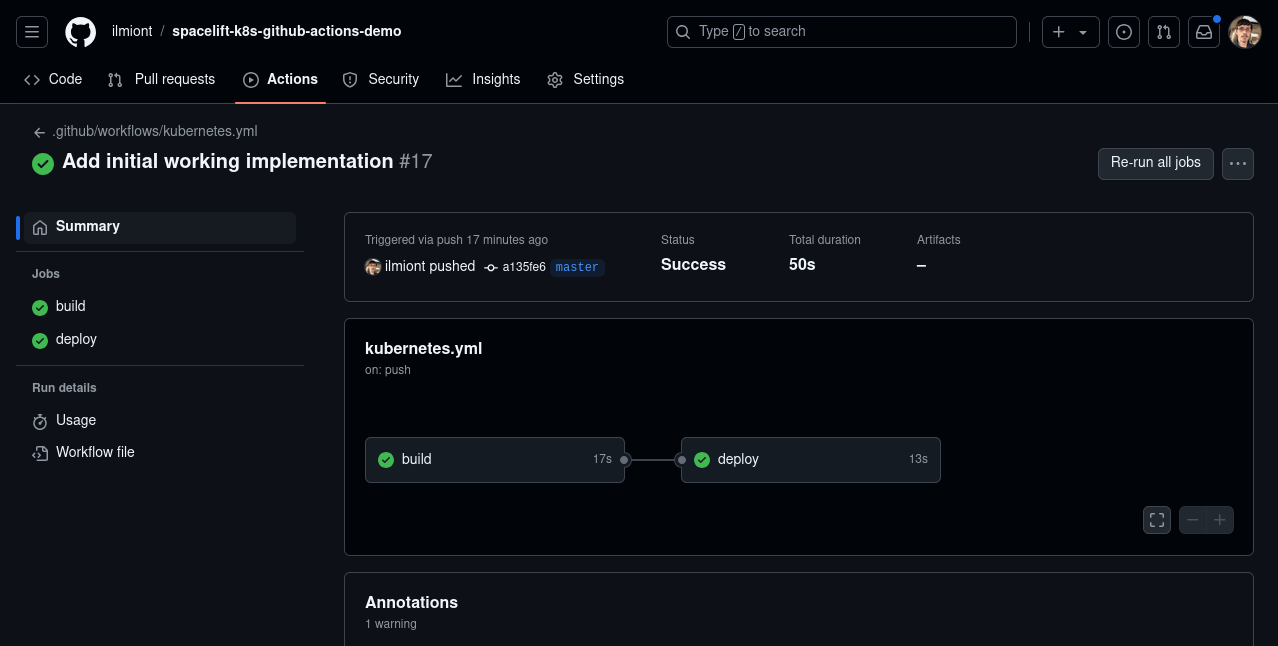This screenshot has width=1278, height=646.
Task: Switch to the Actions tab
Action: [x=280, y=79]
